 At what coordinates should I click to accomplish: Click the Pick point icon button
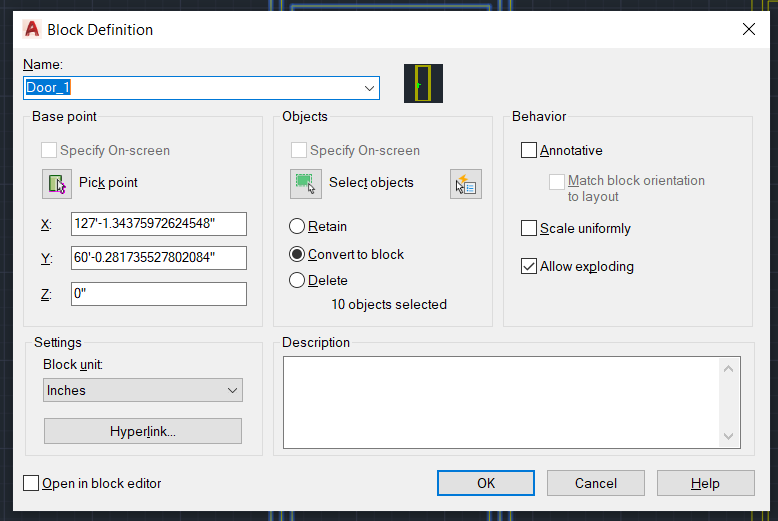click(57, 184)
